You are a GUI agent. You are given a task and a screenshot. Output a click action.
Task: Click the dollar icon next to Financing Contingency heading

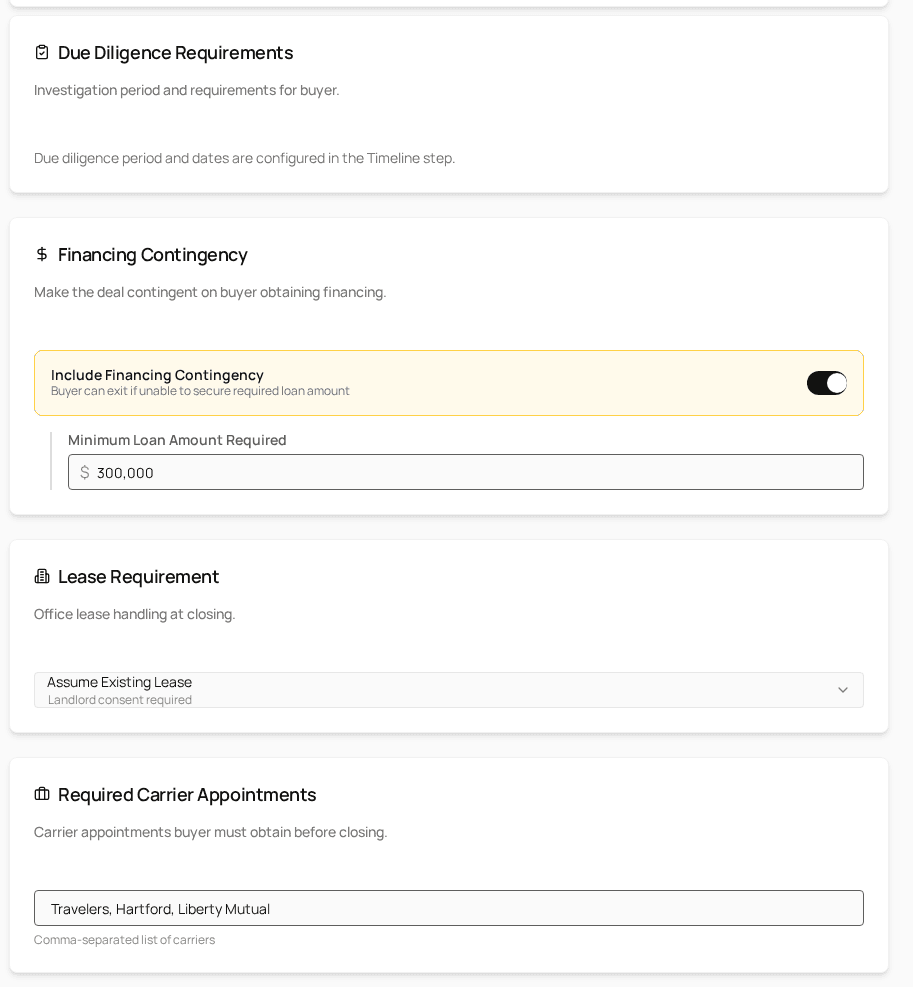coord(42,254)
